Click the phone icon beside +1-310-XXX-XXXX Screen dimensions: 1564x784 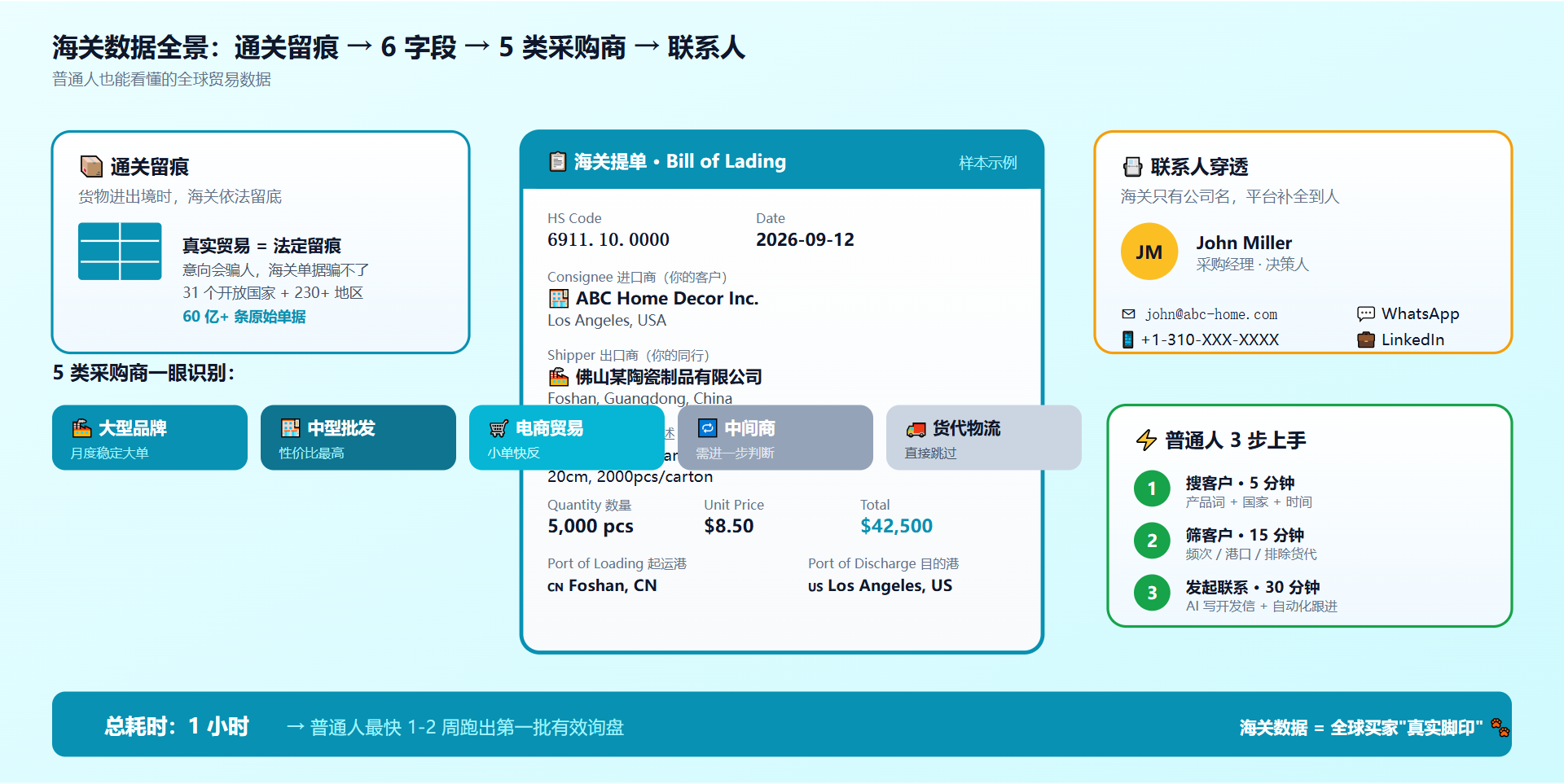coord(1127,339)
